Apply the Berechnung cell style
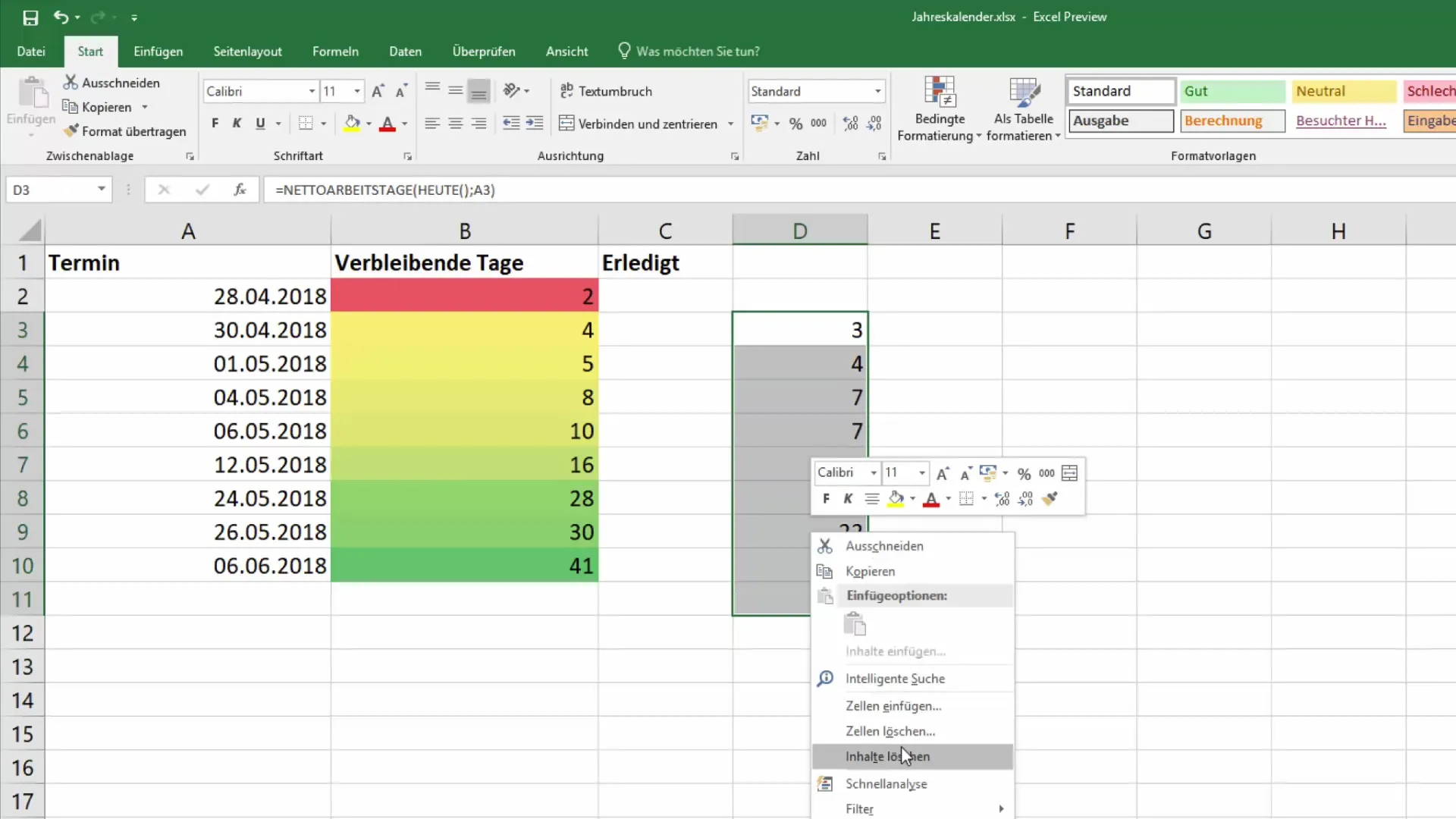The image size is (1456, 819). (x=1232, y=121)
